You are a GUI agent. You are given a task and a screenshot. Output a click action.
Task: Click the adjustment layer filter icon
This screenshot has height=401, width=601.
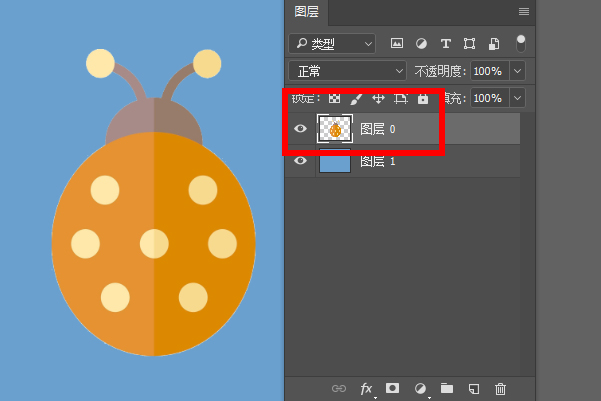pyautogui.click(x=421, y=43)
